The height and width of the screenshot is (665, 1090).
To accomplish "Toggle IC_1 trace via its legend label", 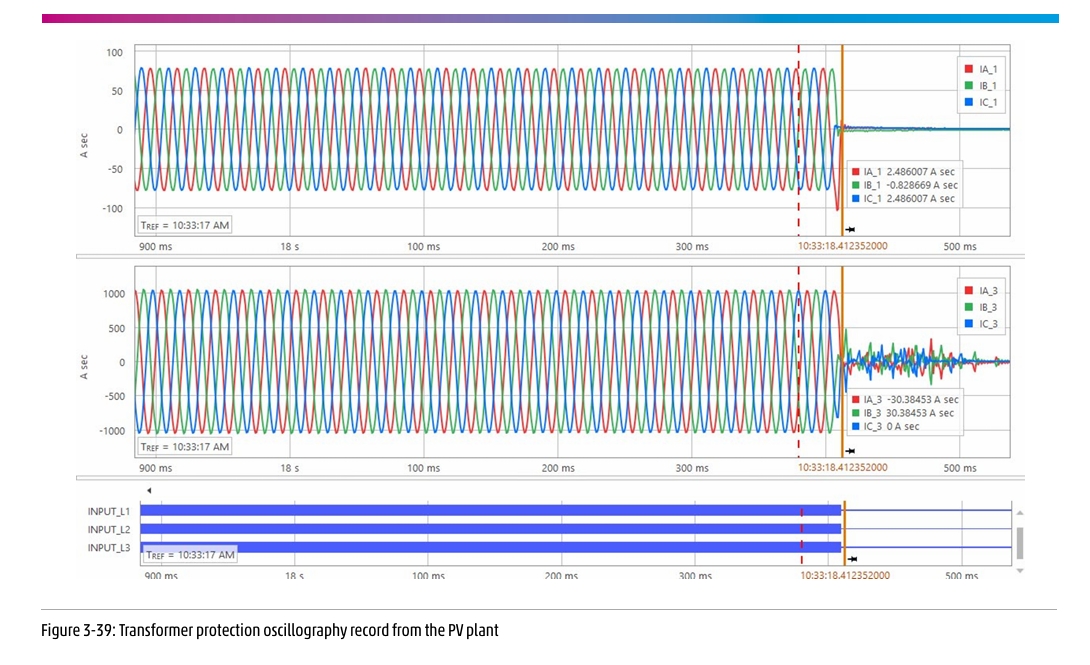I will [988, 102].
